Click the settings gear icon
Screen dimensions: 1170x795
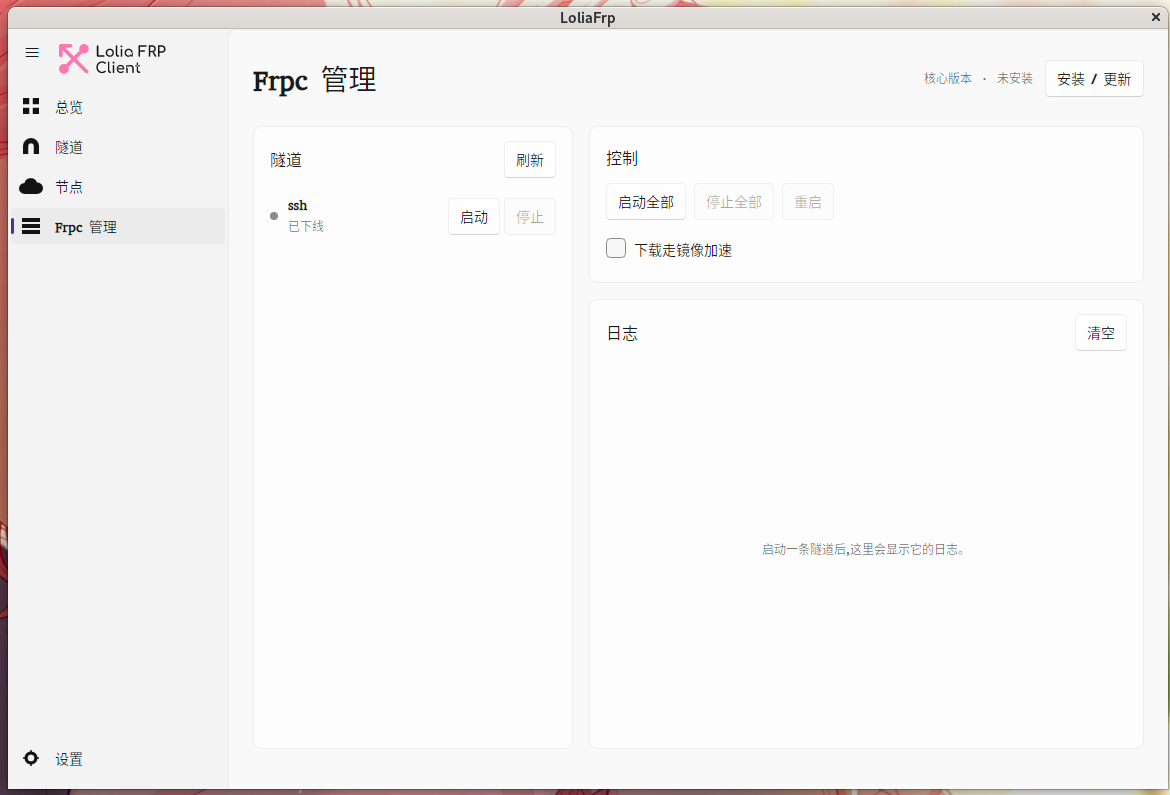pos(31,758)
